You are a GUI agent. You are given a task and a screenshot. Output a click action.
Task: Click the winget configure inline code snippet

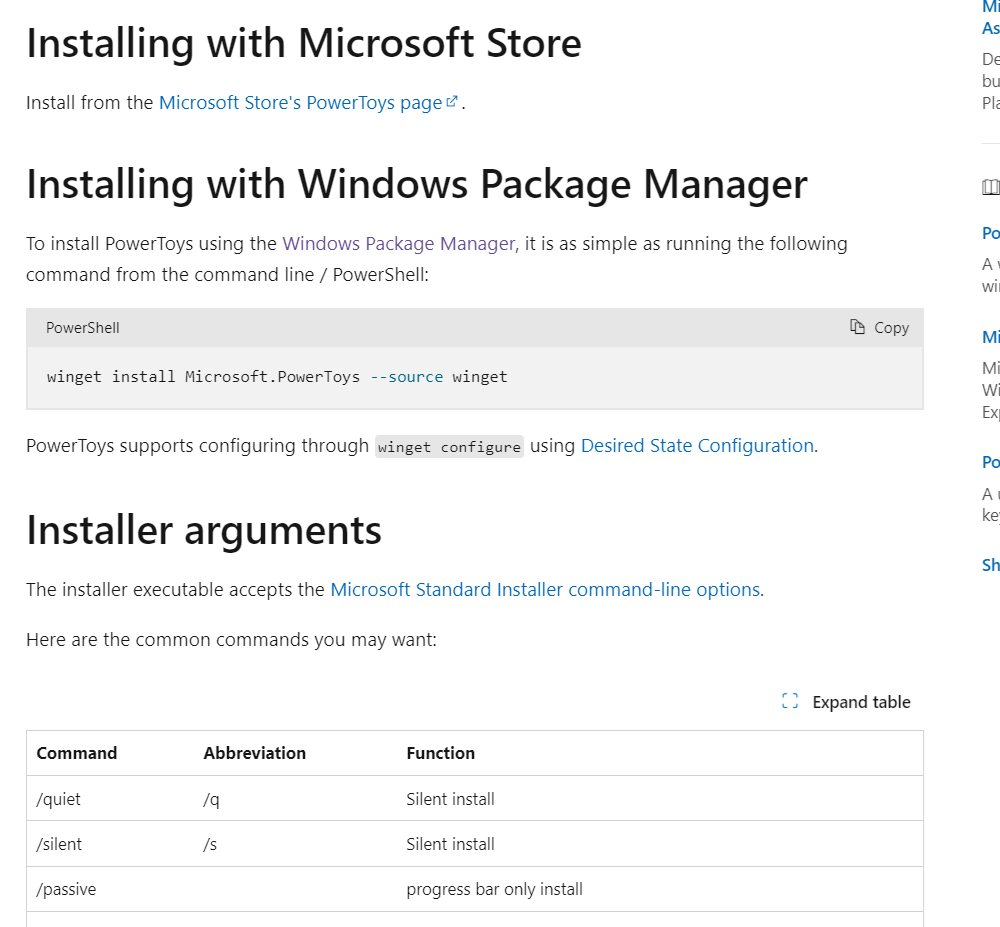[448, 446]
